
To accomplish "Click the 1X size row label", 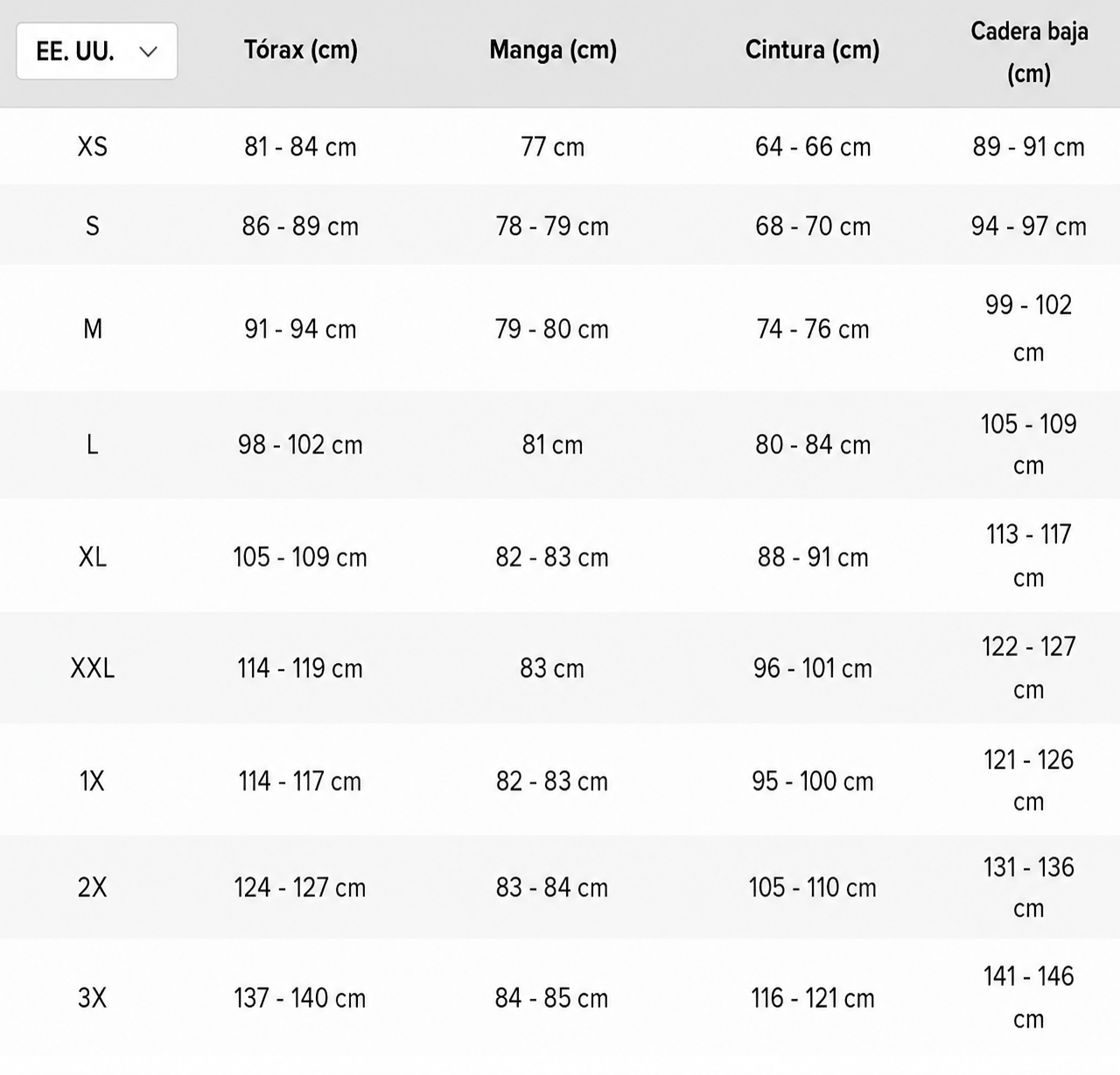I will [x=93, y=780].
